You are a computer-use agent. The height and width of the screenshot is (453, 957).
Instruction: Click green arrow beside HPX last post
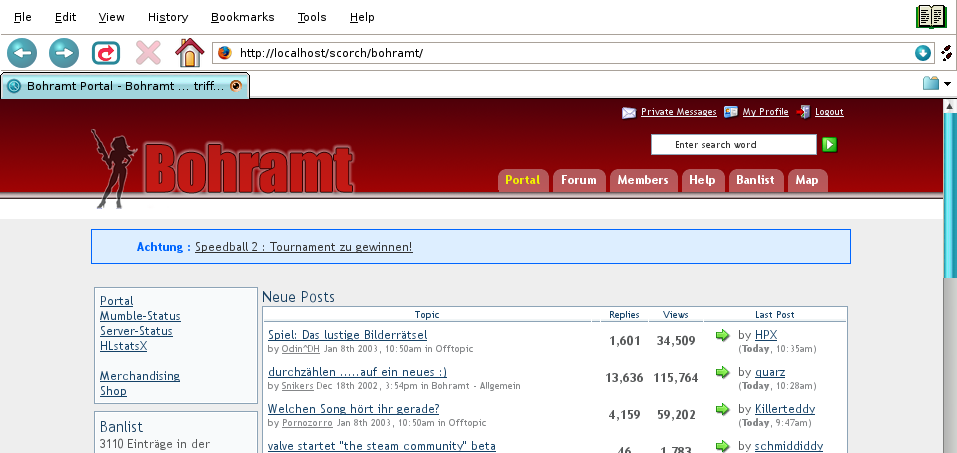[723, 335]
